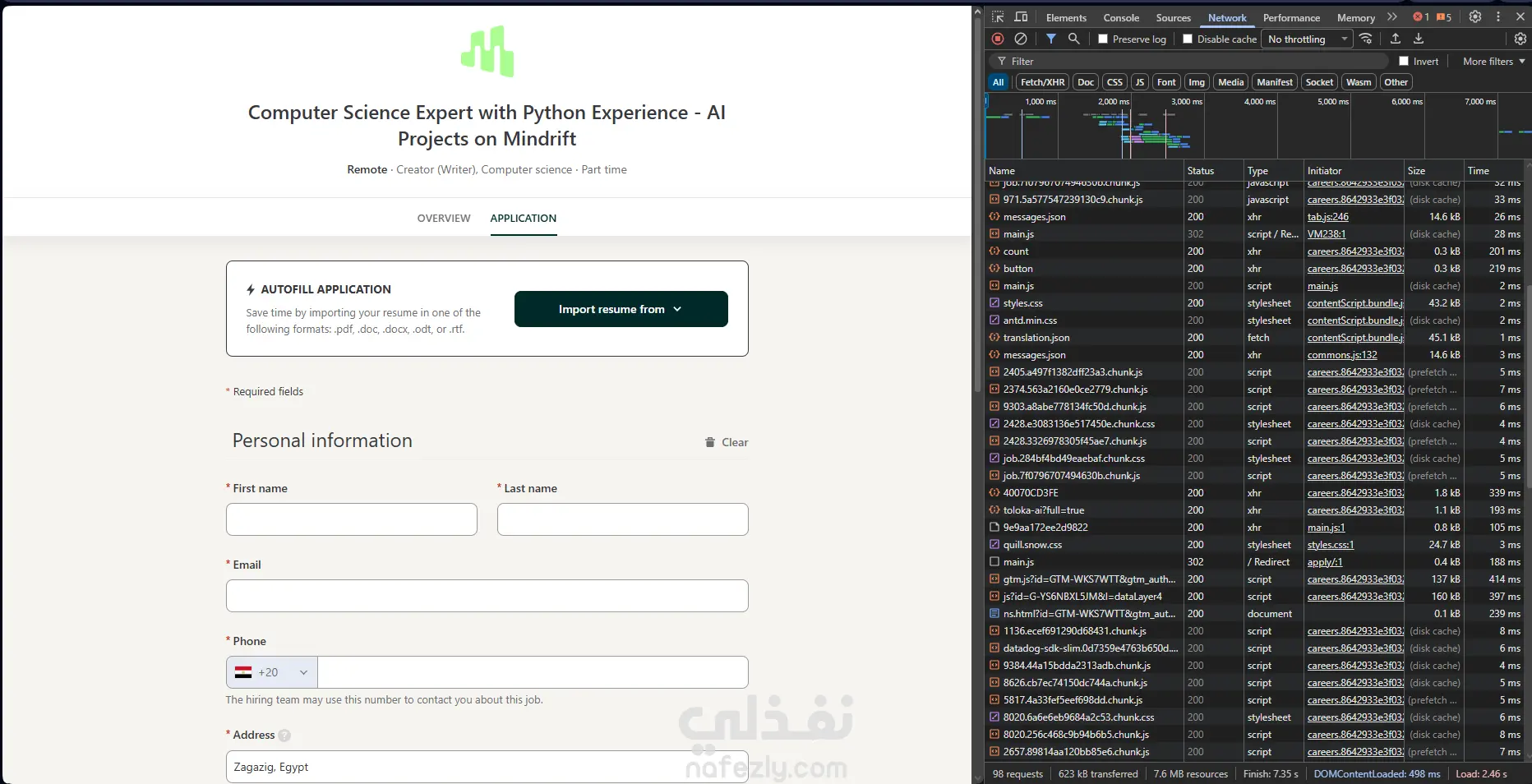Tick the Invert filter checkbox

(x=1404, y=61)
